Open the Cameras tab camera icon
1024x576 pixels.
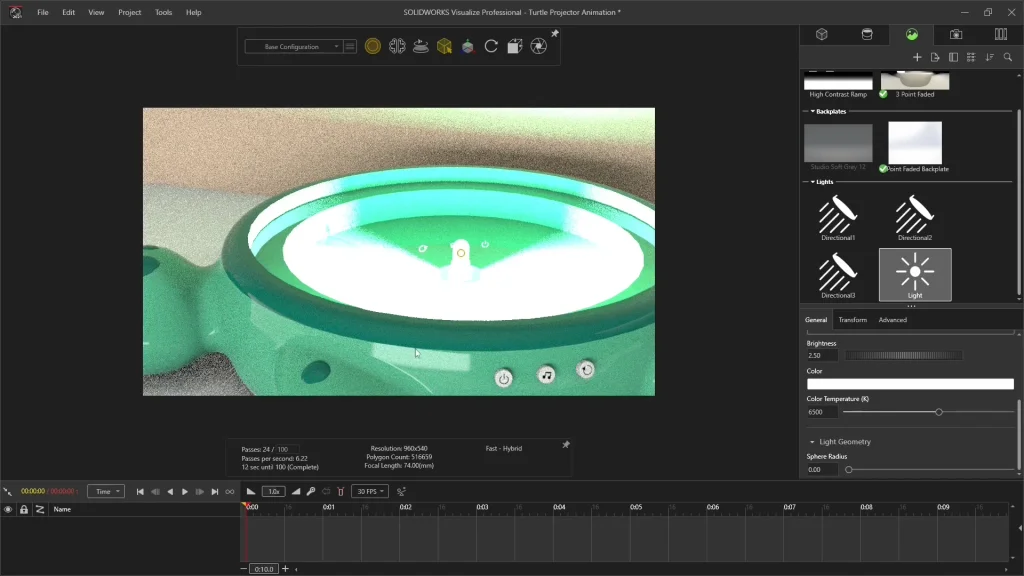coord(956,34)
